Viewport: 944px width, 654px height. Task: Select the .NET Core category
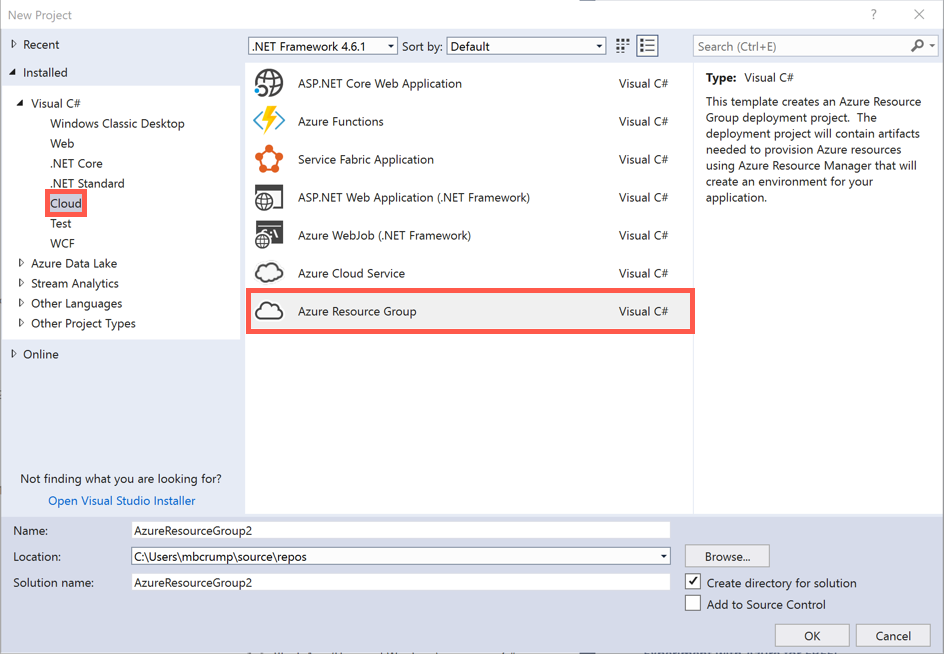pyautogui.click(x=76, y=163)
